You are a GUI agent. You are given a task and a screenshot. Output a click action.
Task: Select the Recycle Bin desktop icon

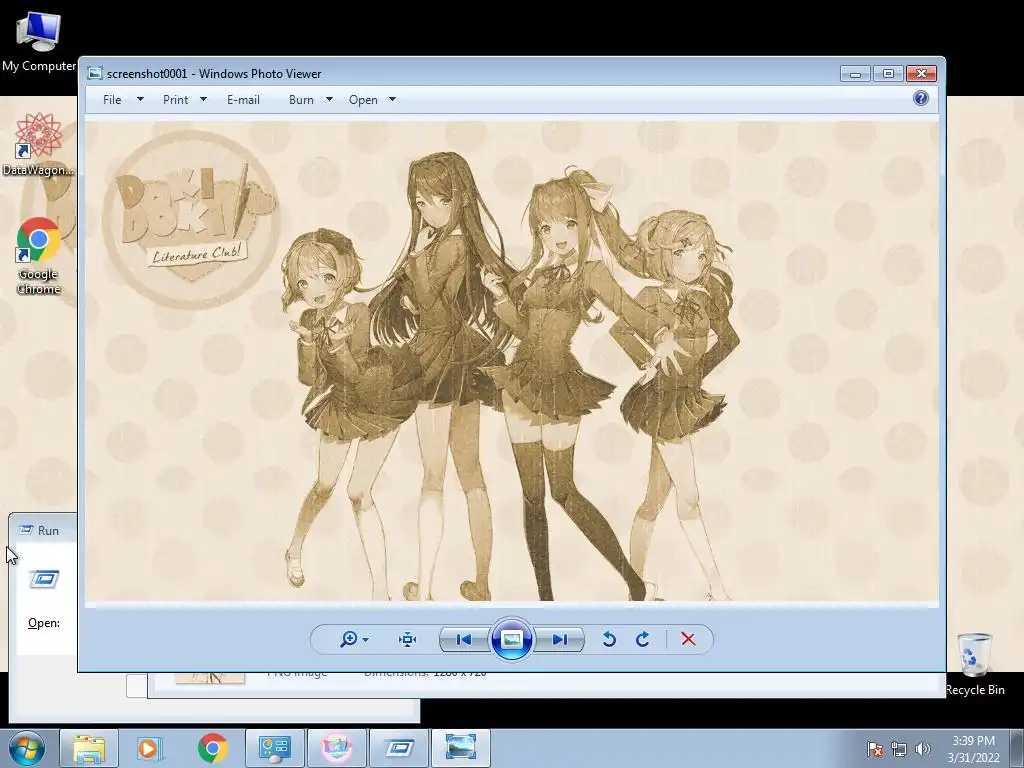[x=975, y=664]
